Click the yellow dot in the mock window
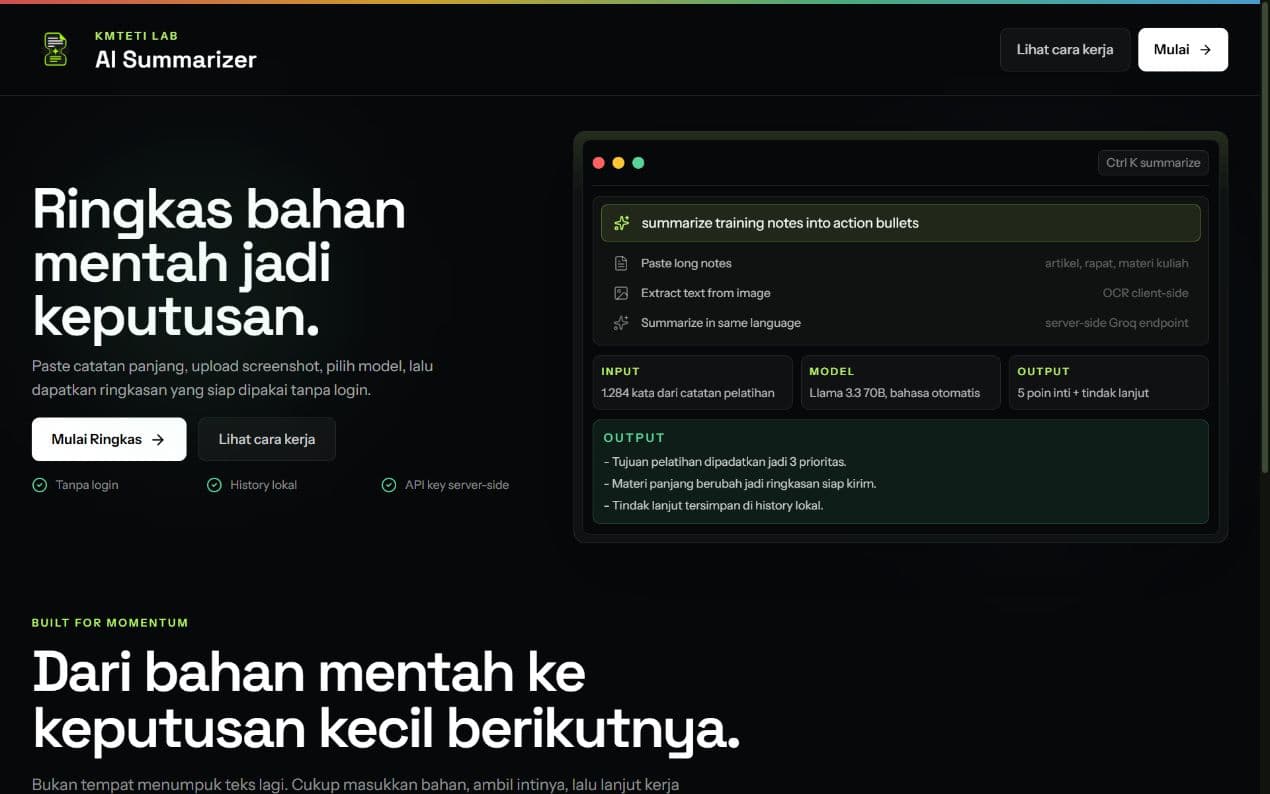Screen dimensions: 1270x794 618,163
